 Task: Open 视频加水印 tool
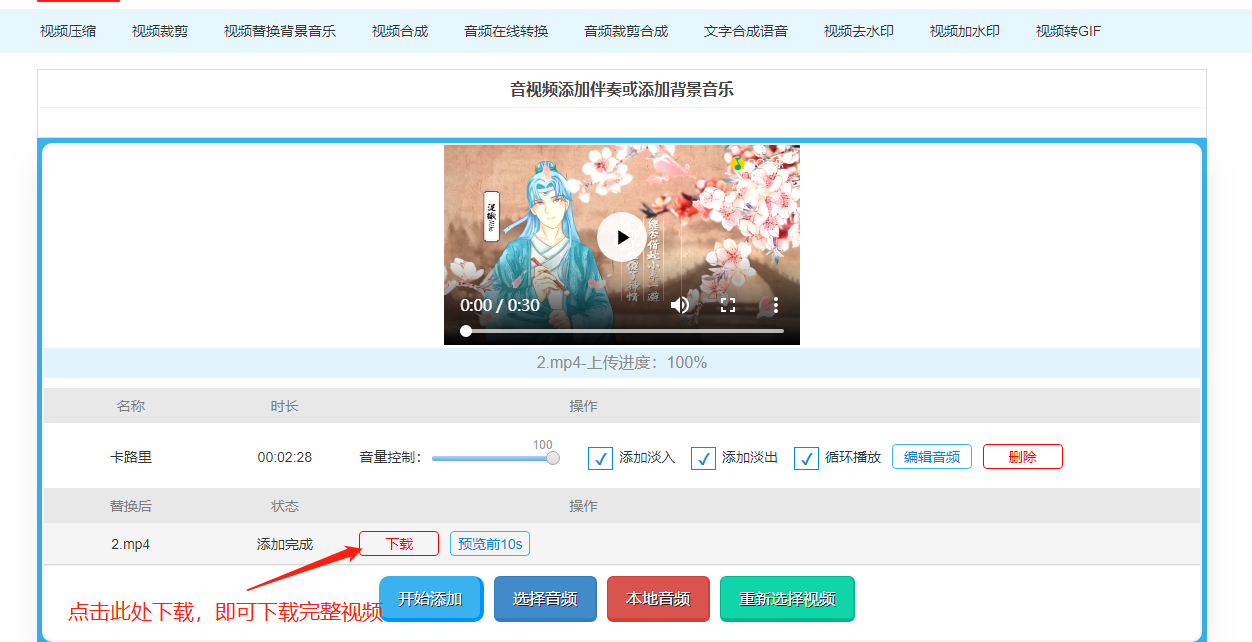click(965, 31)
